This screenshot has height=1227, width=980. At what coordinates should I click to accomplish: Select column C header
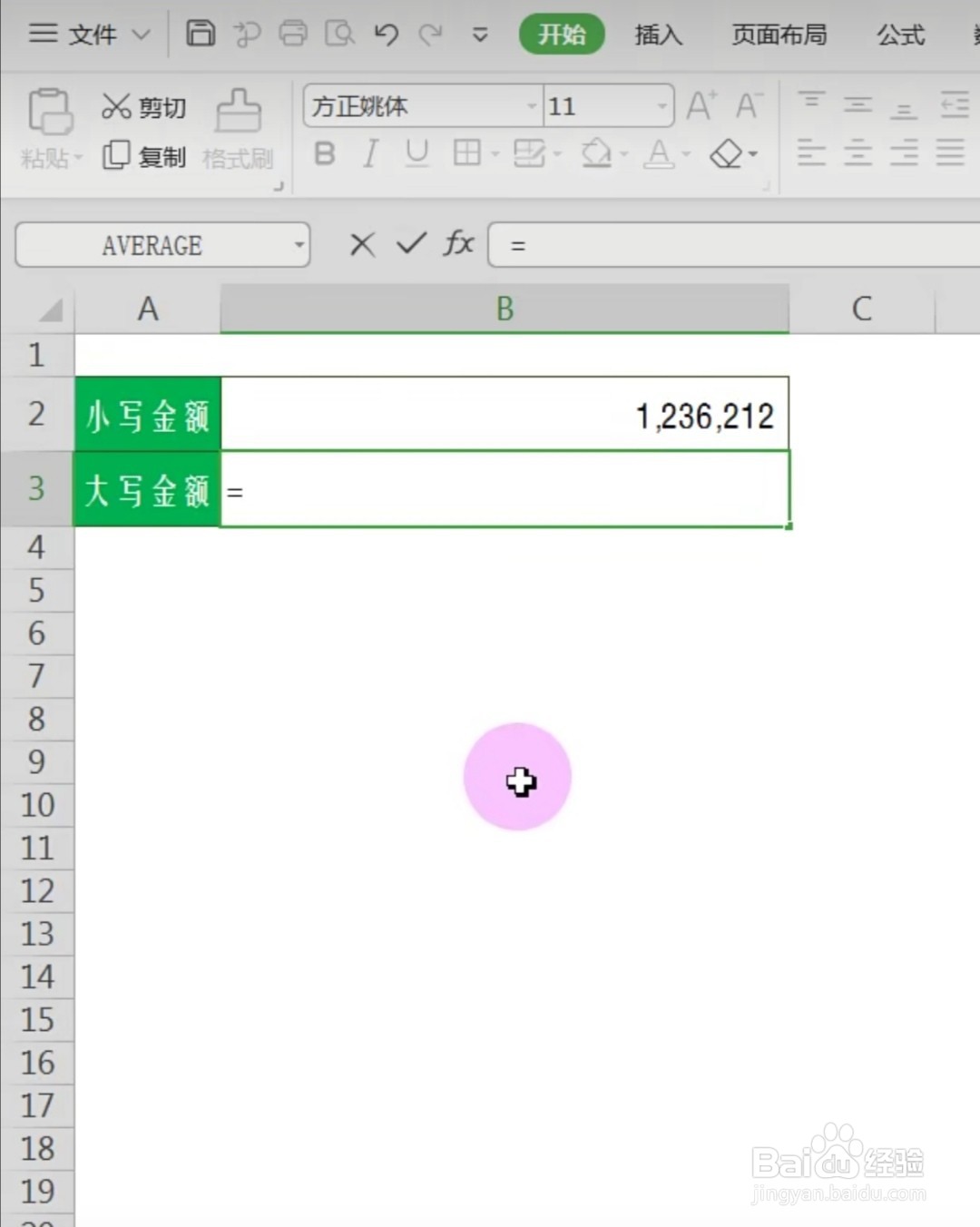(x=862, y=309)
